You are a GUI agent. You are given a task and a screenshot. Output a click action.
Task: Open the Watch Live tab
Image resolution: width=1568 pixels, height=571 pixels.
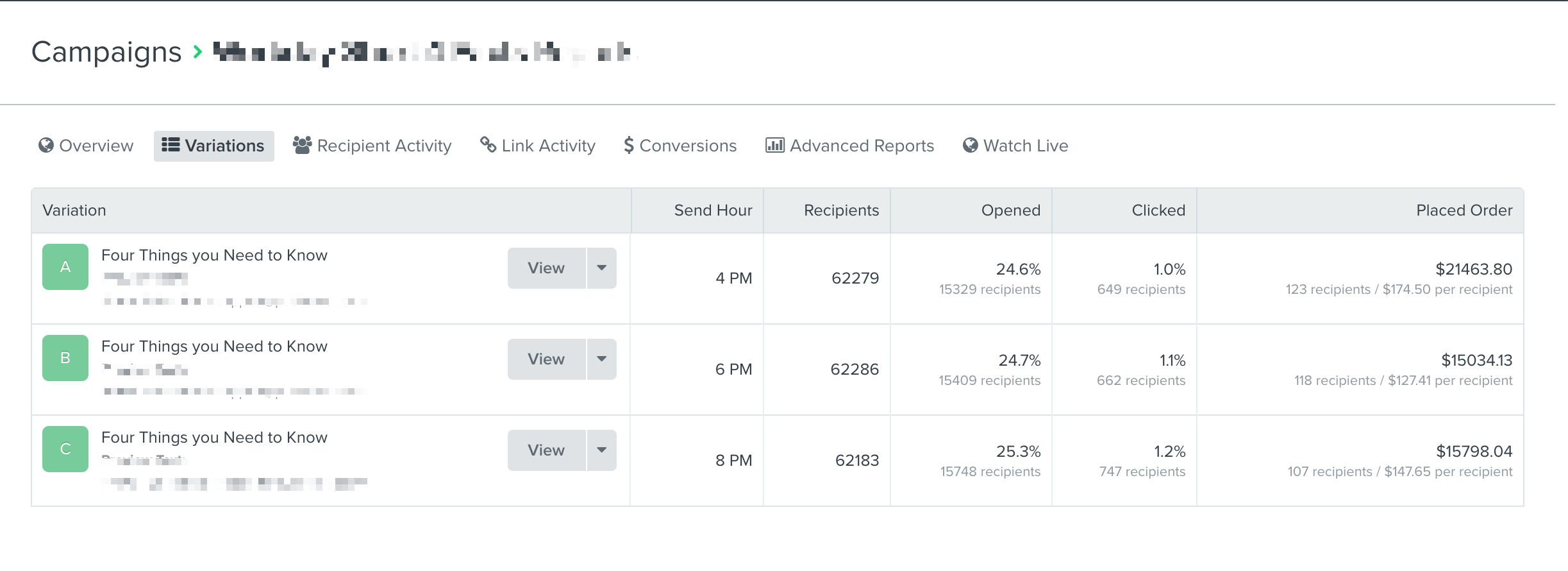coord(1015,146)
